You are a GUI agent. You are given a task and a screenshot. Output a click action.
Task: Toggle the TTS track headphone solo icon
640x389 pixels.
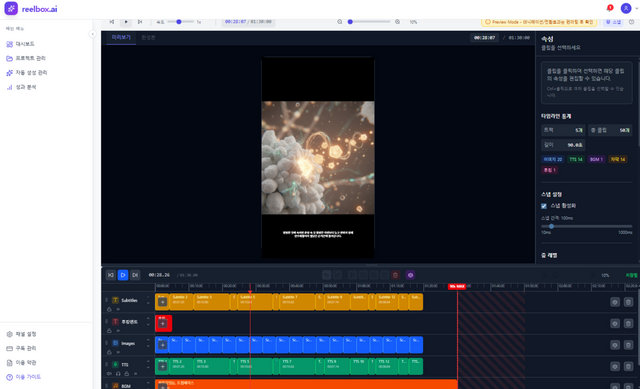click(x=118, y=373)
